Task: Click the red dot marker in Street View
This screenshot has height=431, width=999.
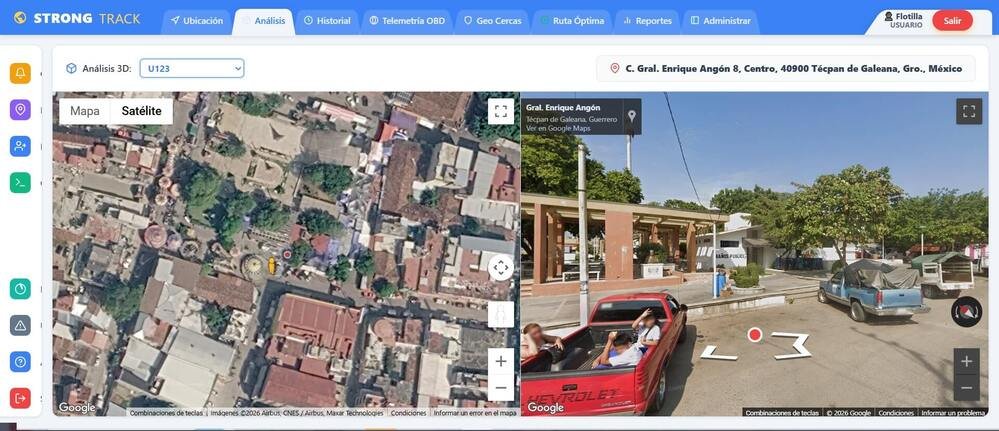Action: (755, 335)
